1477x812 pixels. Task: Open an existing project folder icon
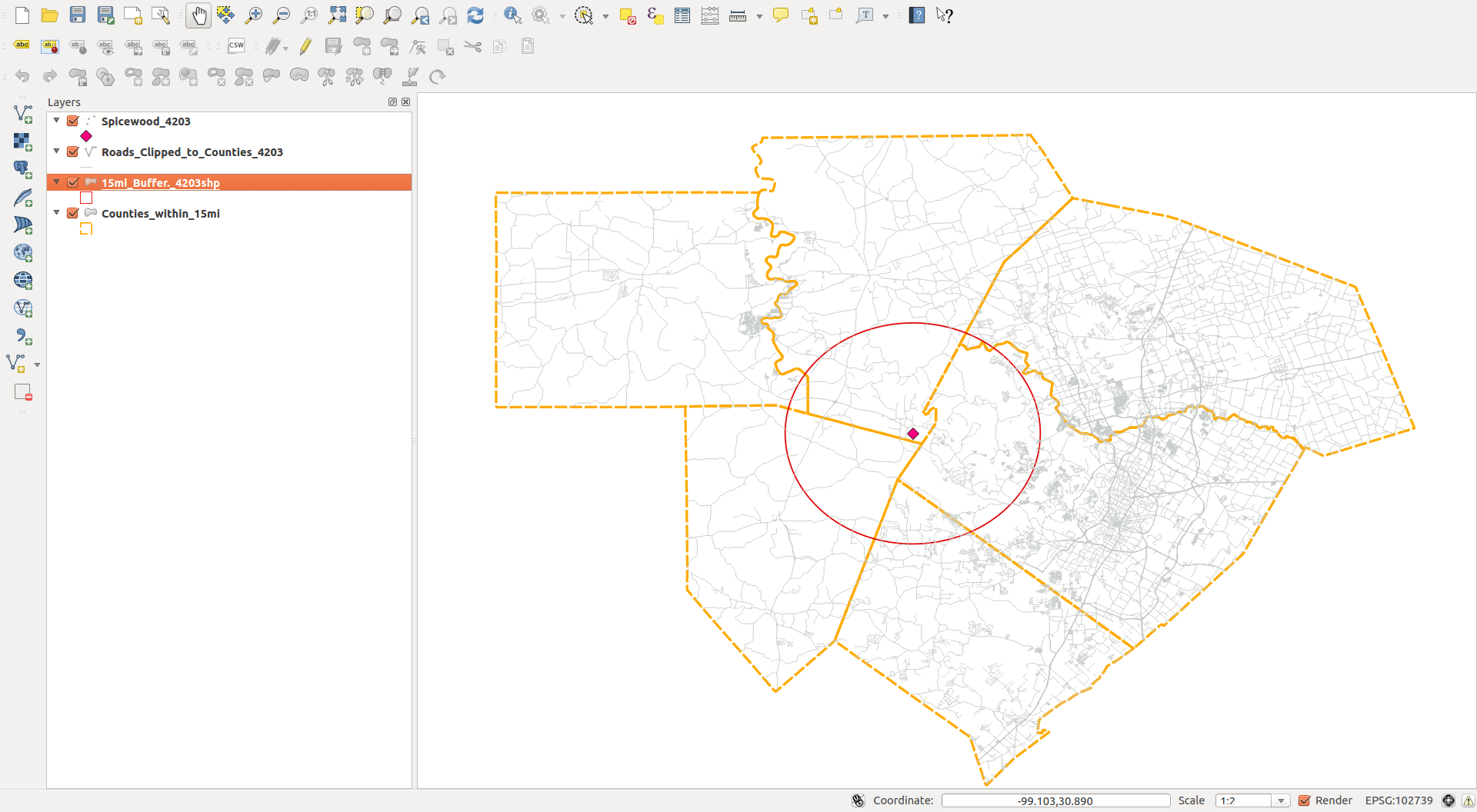pos(50,15)
